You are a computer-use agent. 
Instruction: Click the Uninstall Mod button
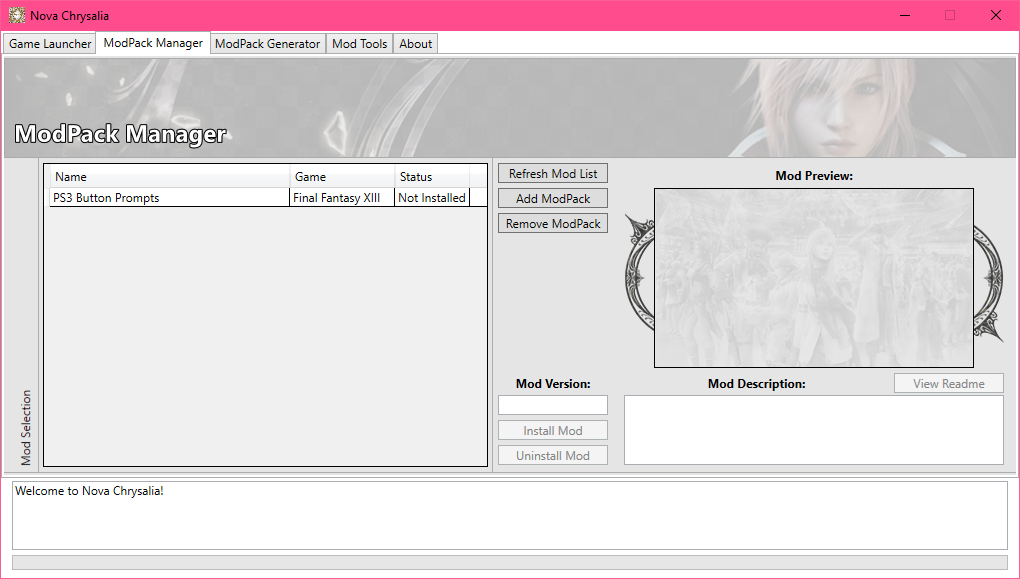coord(553,455)
